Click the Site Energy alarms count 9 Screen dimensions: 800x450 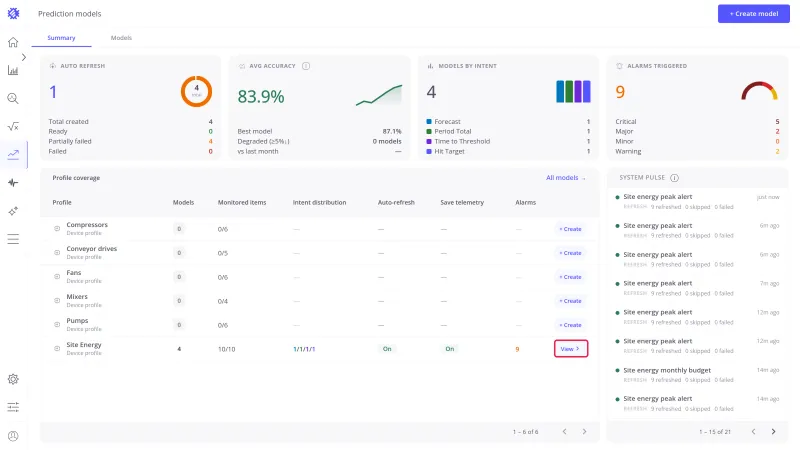517,349
